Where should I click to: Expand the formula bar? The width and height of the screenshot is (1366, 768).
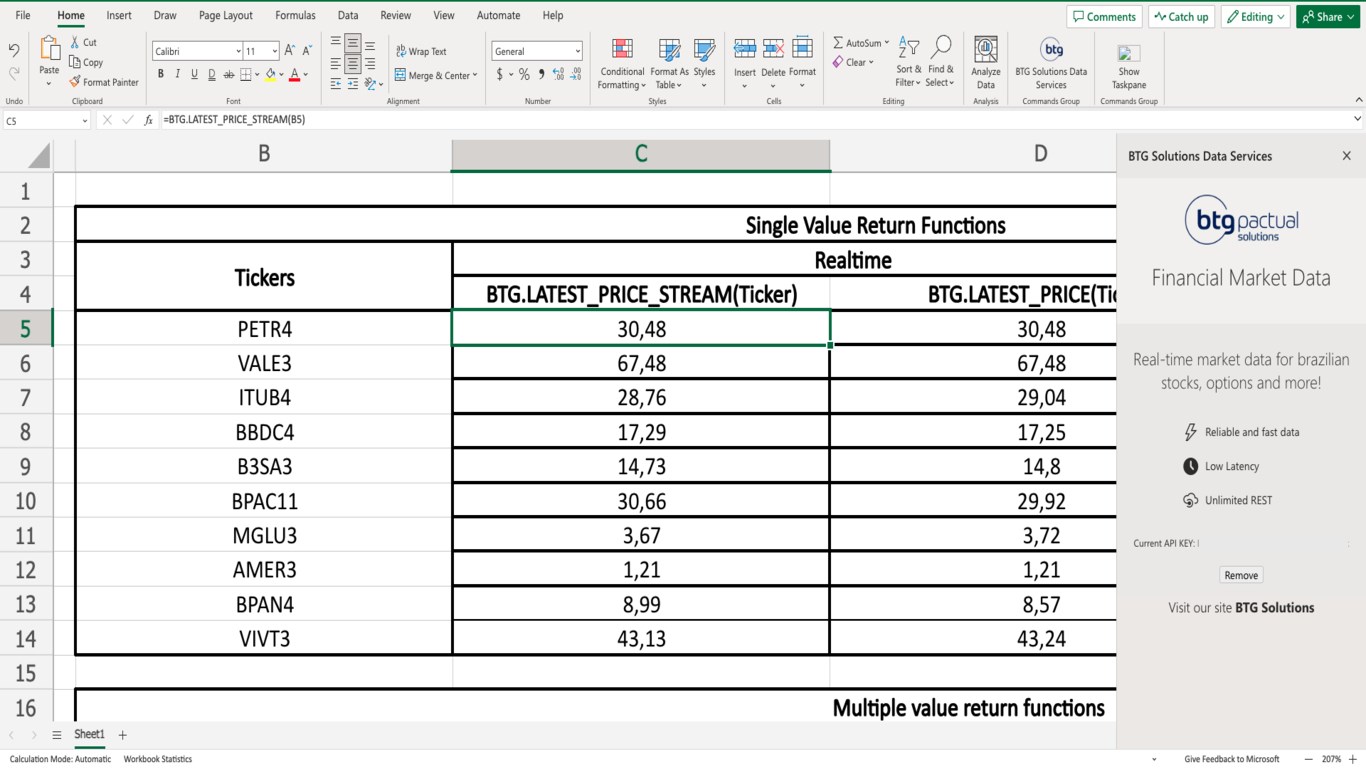pyautogui.click(x=1357, y=119)
